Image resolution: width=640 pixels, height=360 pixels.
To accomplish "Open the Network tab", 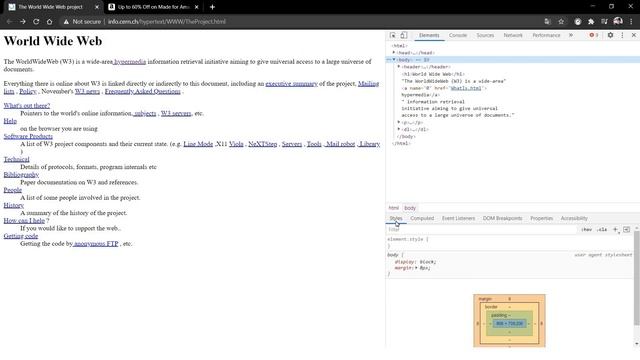I will pyautogui.click(x=513, y=35).
